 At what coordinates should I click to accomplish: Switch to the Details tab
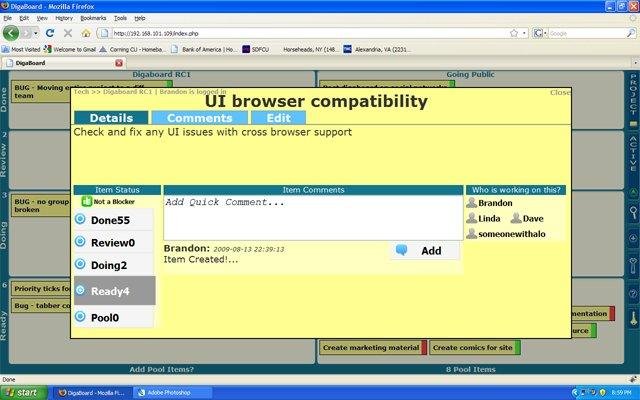tap(111, 118)
